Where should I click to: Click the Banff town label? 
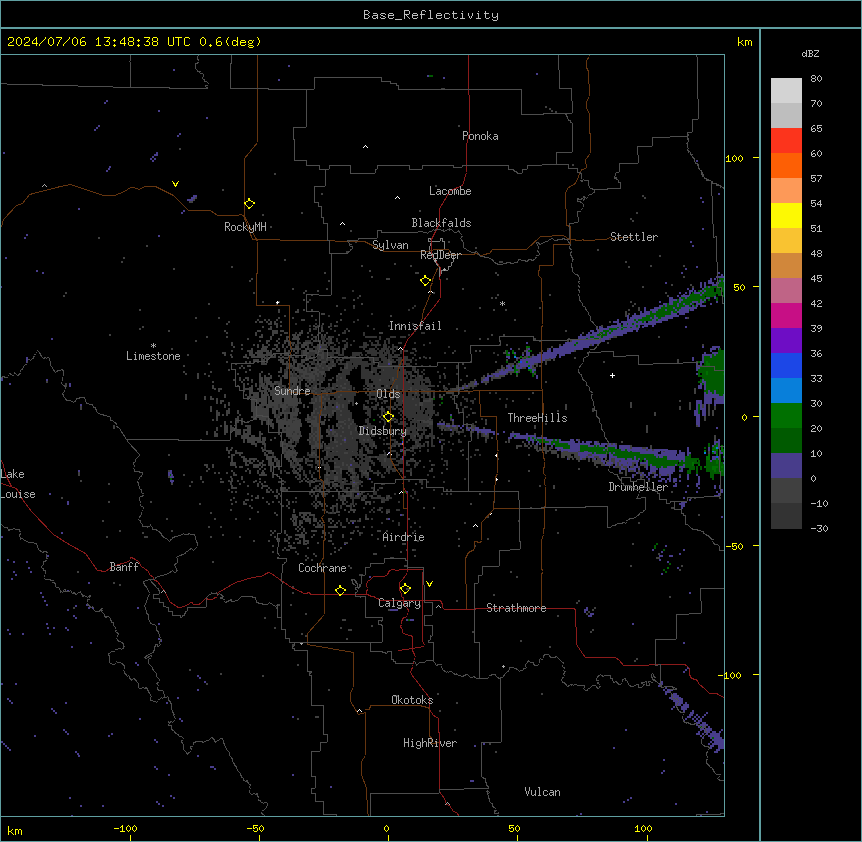(x=124, y=567)
